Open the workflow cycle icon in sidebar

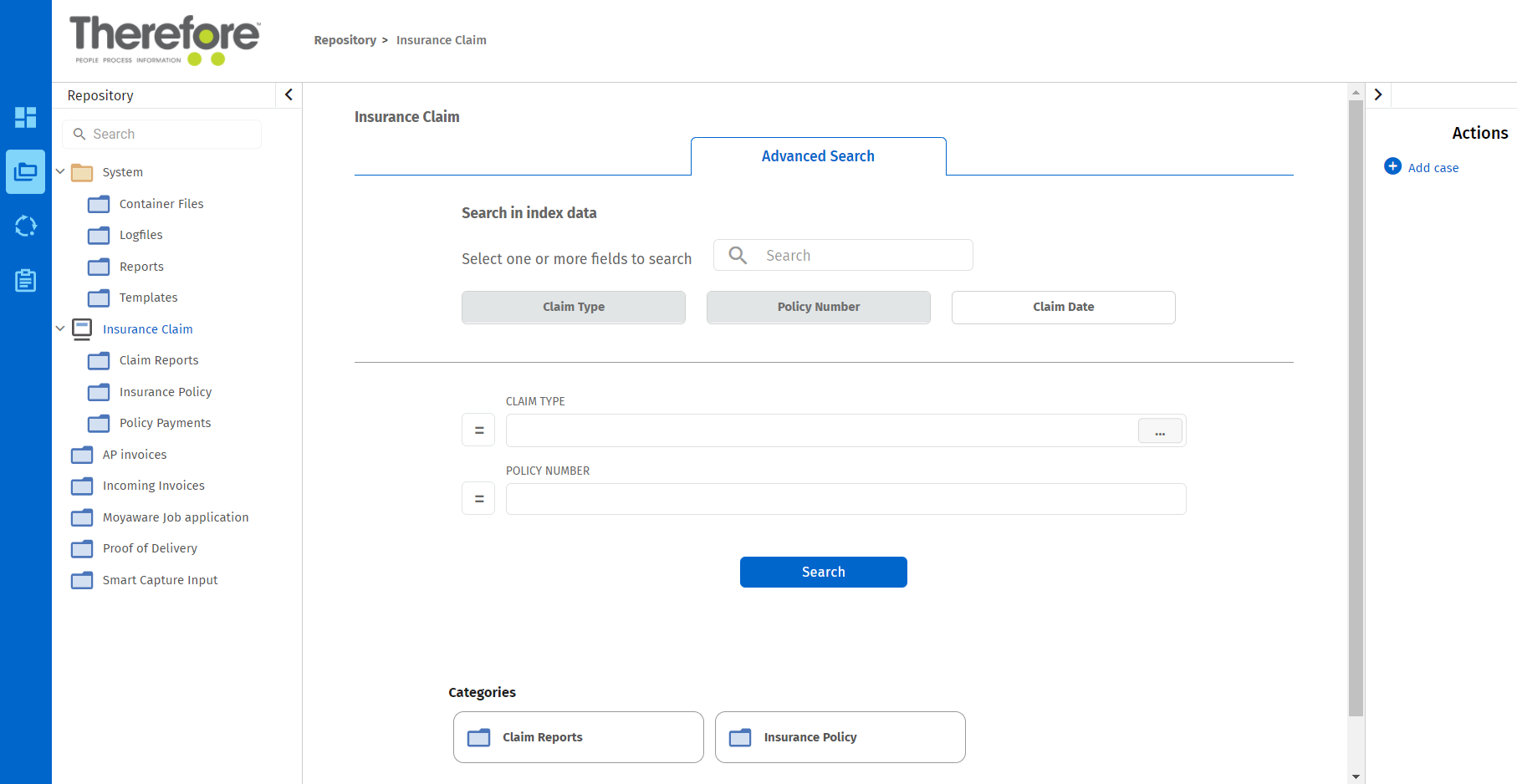[25, 226]
